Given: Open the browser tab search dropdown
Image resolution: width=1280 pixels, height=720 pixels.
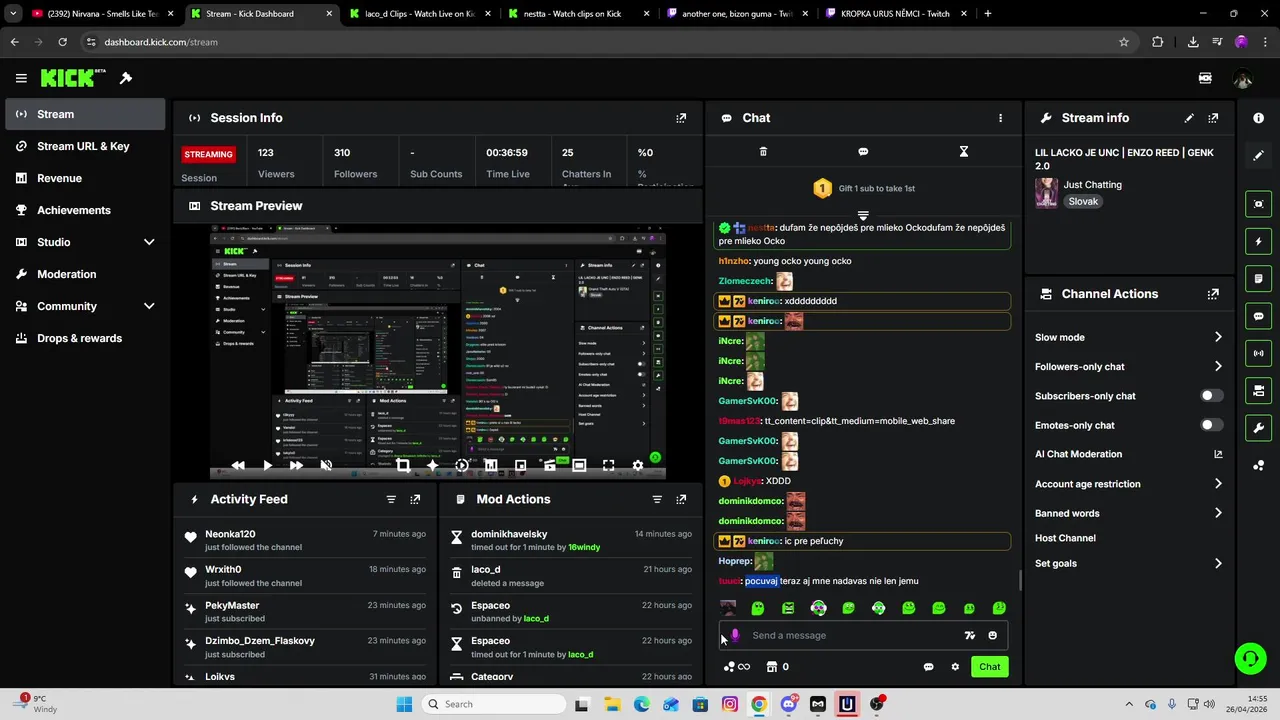Looking at the screenshot, I should pos(14,14).
